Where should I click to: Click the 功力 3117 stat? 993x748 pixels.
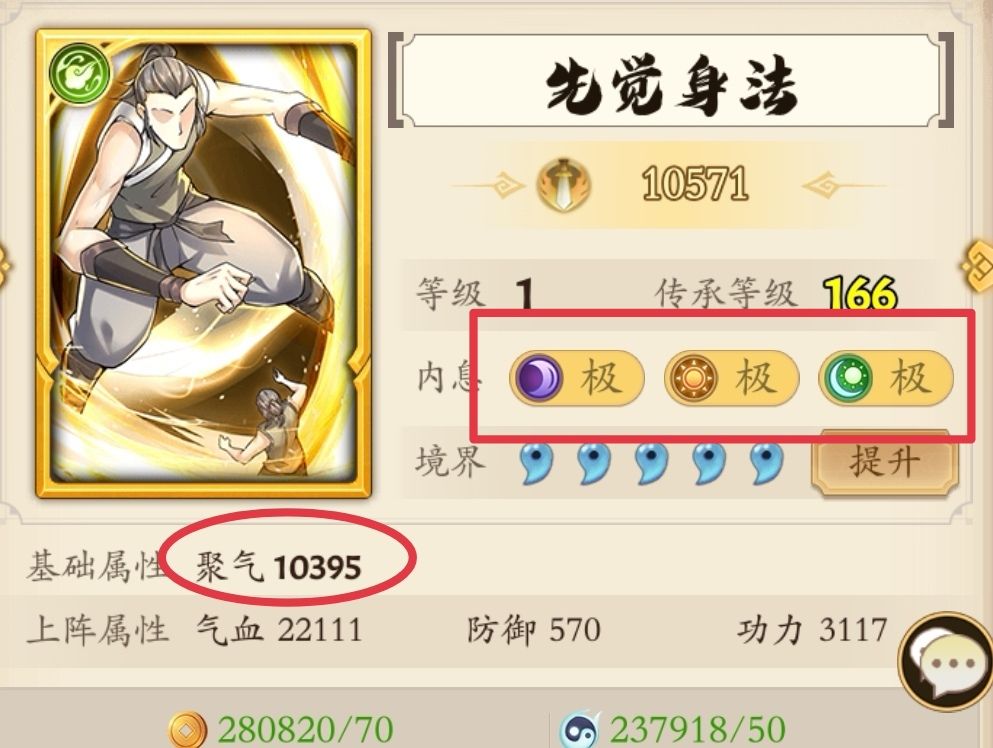pyautogui.click(x=812, y=630)
